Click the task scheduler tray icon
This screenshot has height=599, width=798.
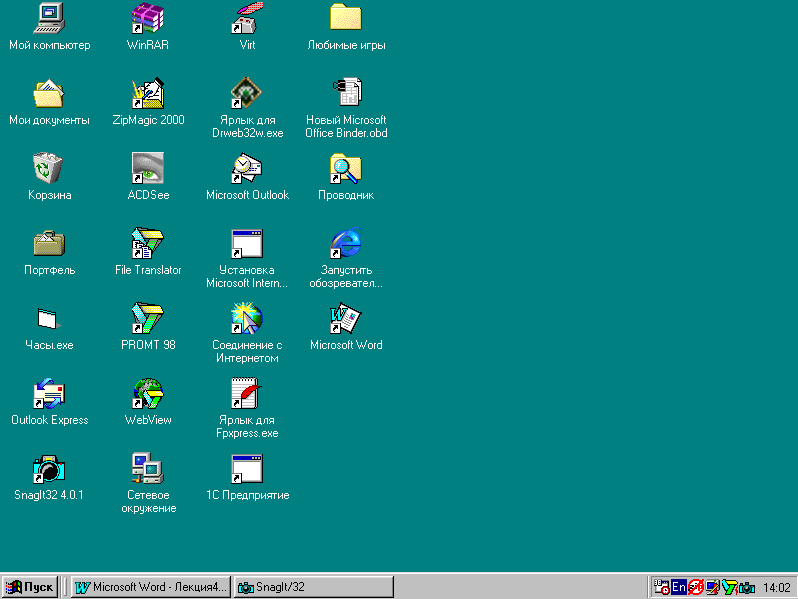pos(662,587)
